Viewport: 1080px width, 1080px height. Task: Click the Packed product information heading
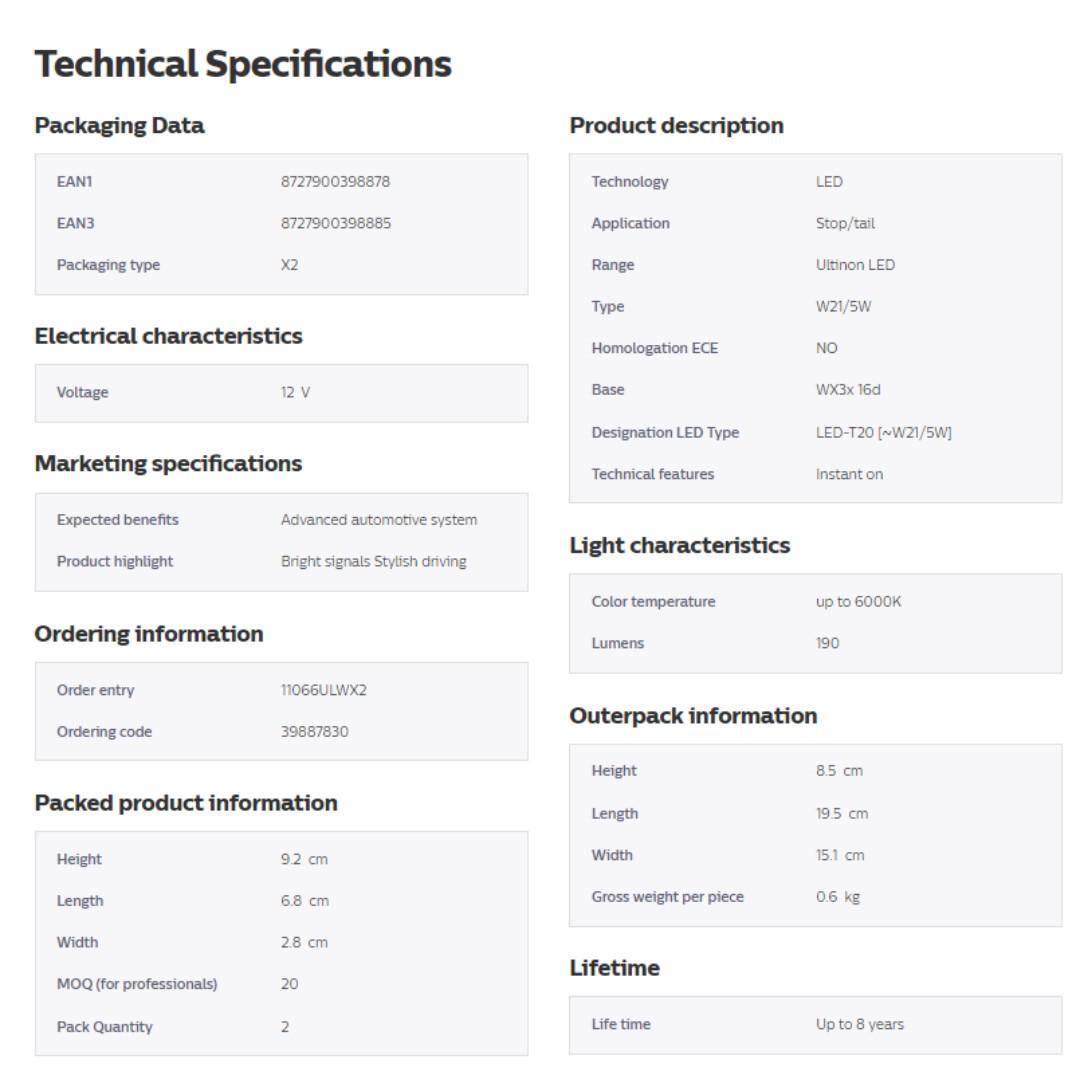(186, 803)
